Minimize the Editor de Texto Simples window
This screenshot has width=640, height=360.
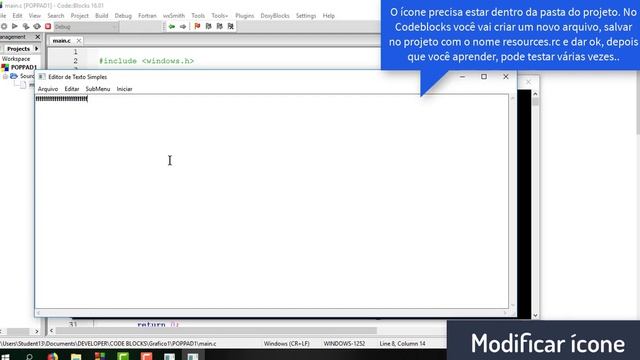pos(462,76)
